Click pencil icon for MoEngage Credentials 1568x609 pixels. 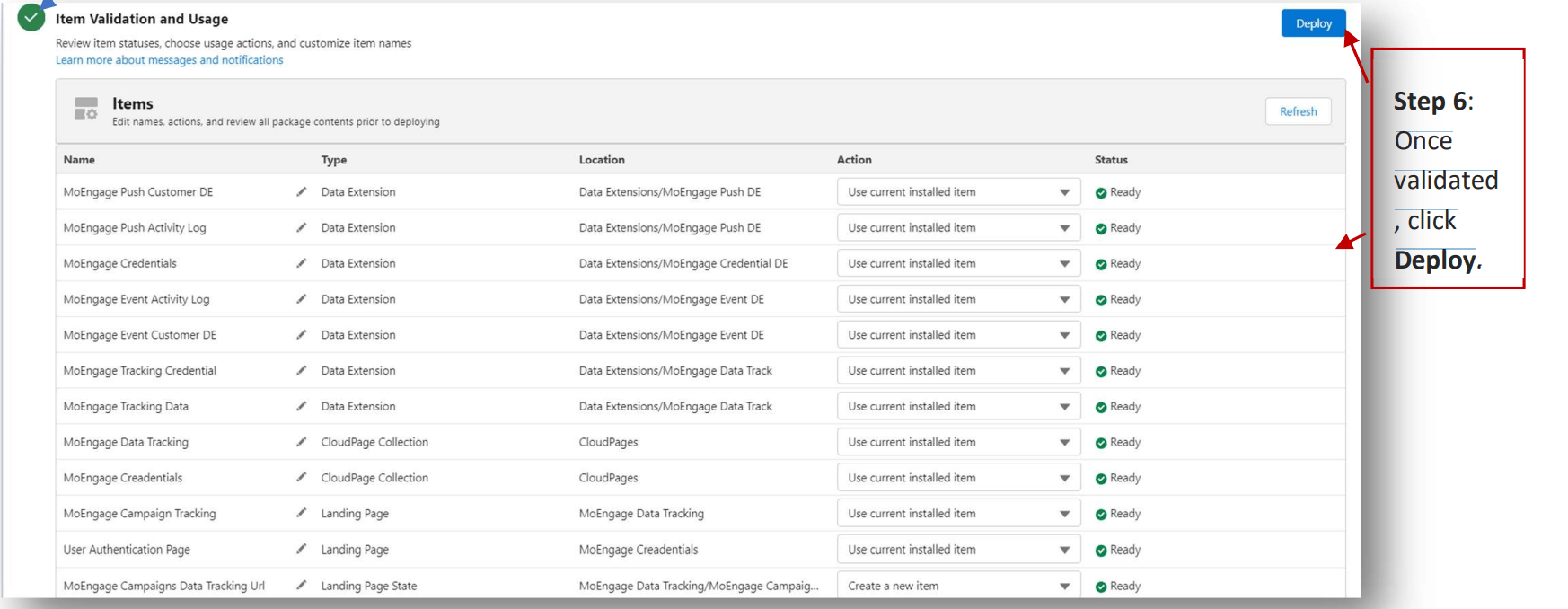click(302, 263)
